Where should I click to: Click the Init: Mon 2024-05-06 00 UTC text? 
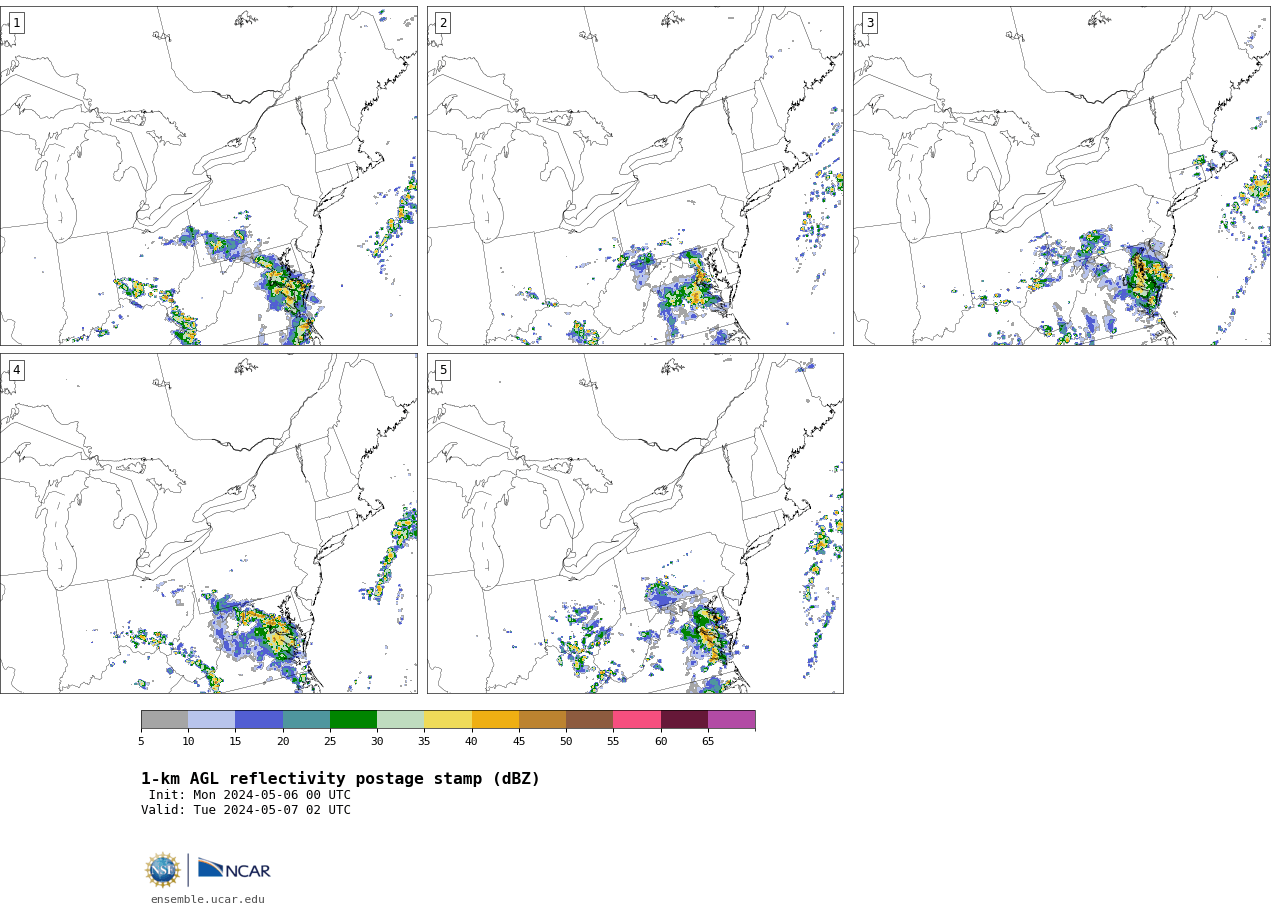coord(250,795)
